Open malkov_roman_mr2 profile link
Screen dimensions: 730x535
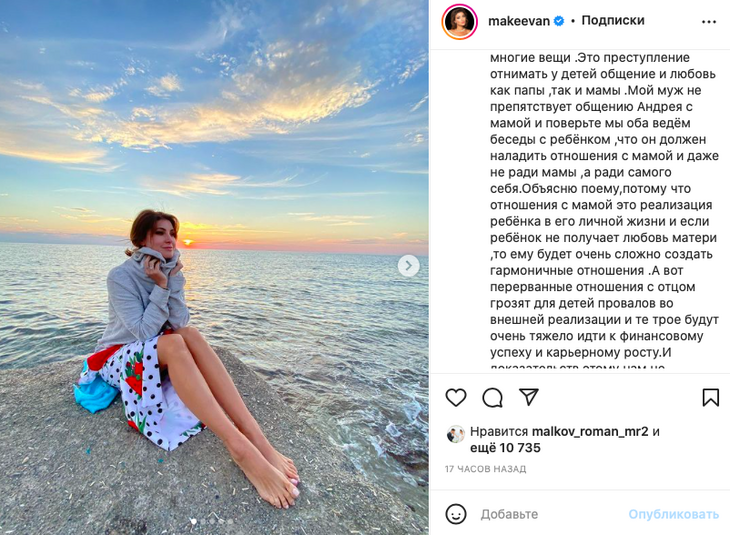click(590, 432)
